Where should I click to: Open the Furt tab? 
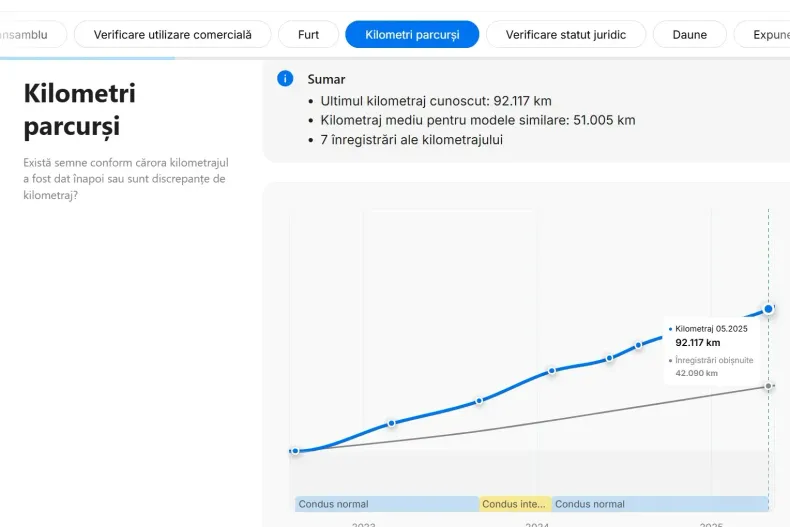(x=308, y=34)
